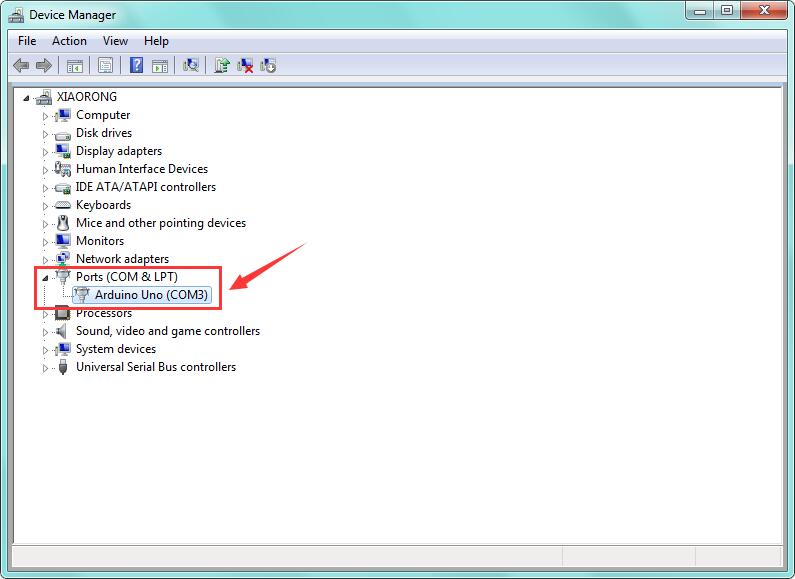Click the Display adapters category icon
This screenshot has height=579, width=795.
pyautogui.click(x=63, y=151)
